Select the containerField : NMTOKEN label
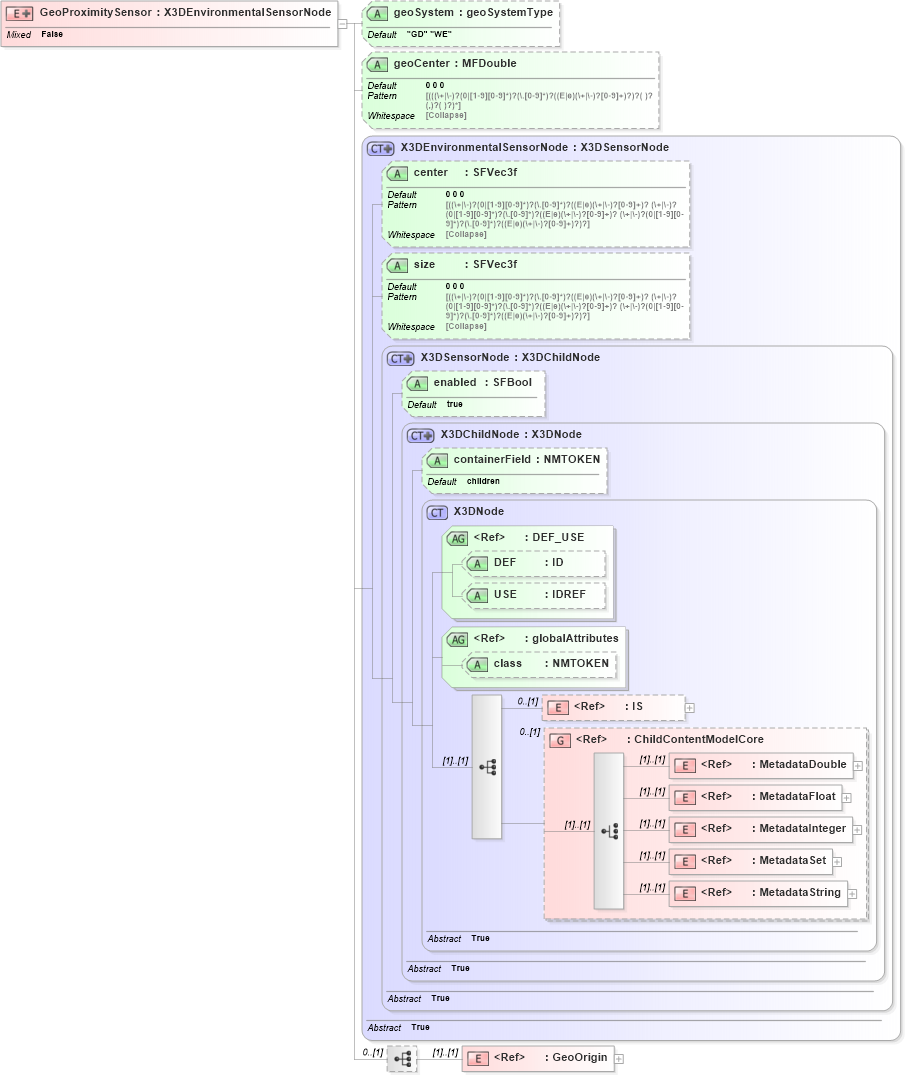Image resolution: width=905 pixels, height=1076 pixels. [x=526, y=459]
